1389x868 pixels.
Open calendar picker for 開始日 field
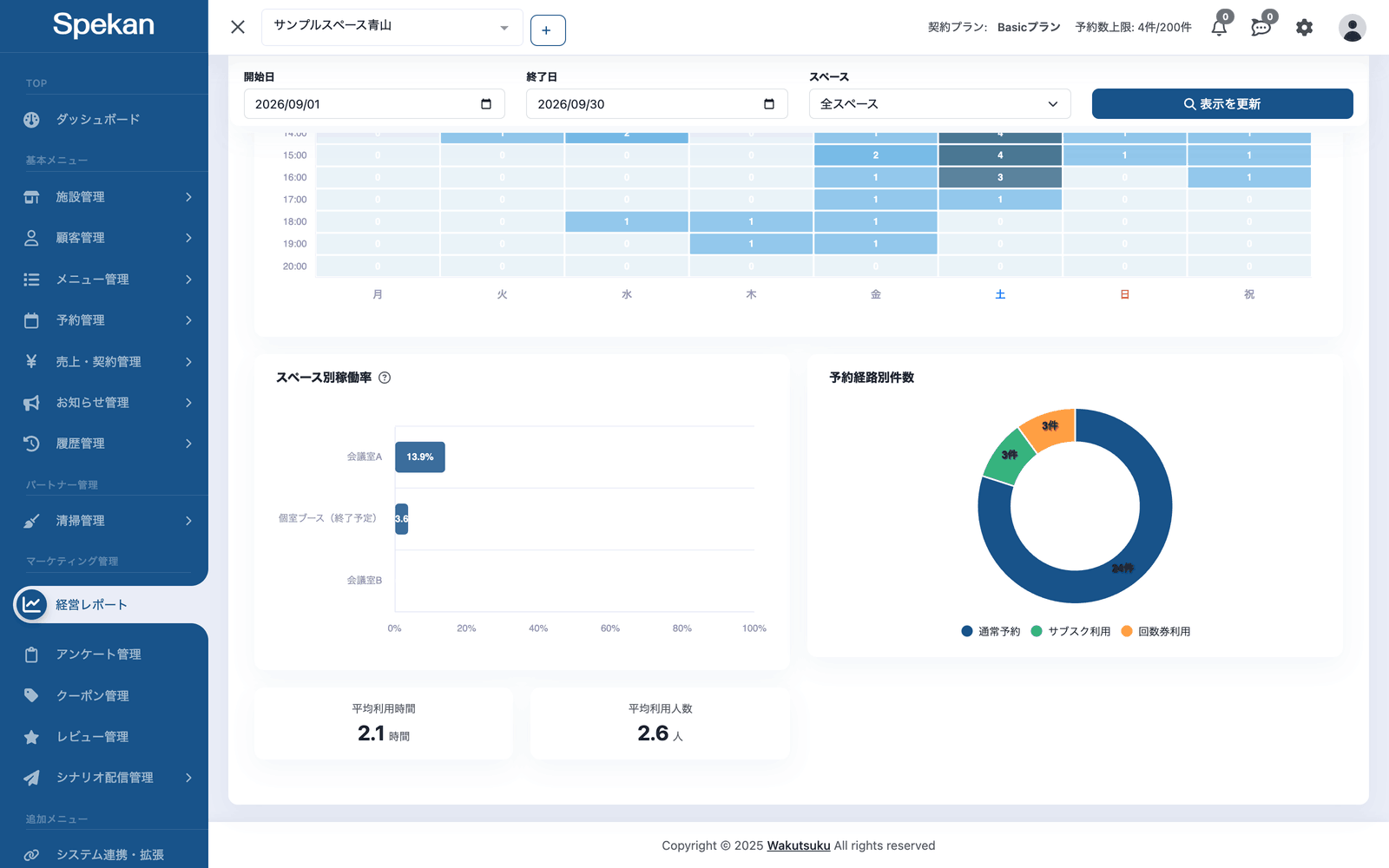coord(486,104)
